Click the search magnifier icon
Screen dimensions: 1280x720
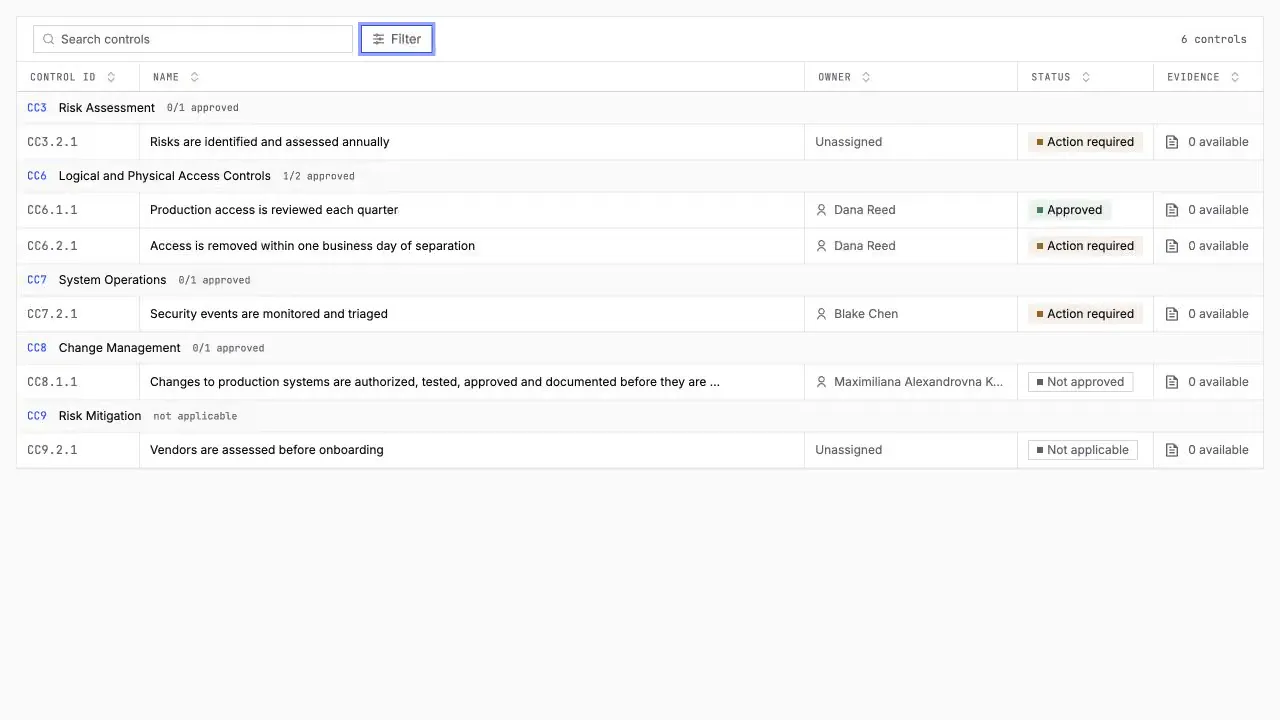point(48,39)
